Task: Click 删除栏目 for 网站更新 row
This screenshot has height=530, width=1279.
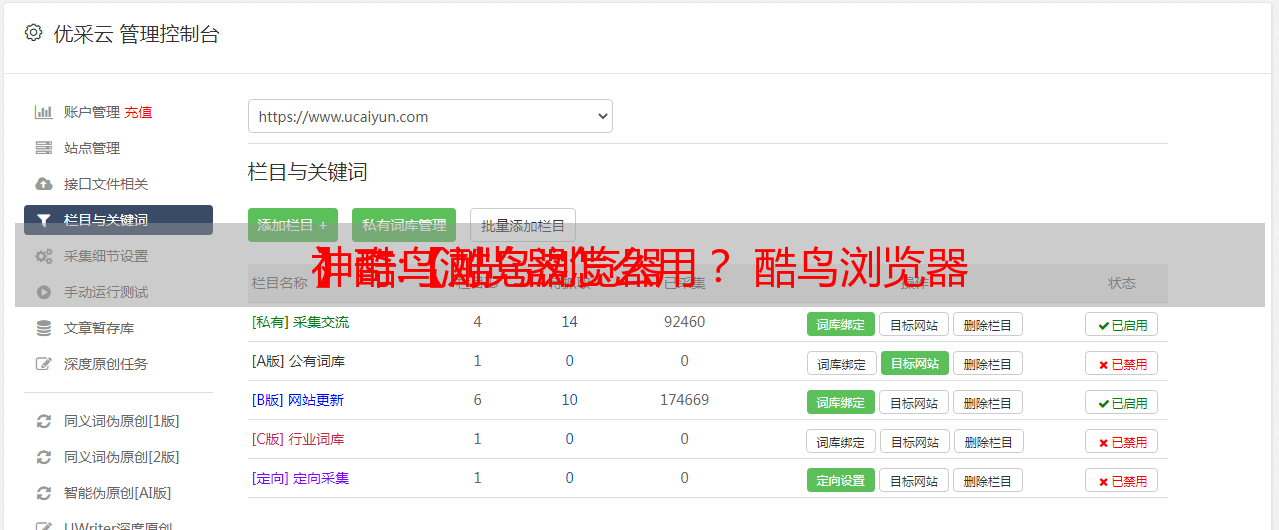Action: tap(988, 402)
